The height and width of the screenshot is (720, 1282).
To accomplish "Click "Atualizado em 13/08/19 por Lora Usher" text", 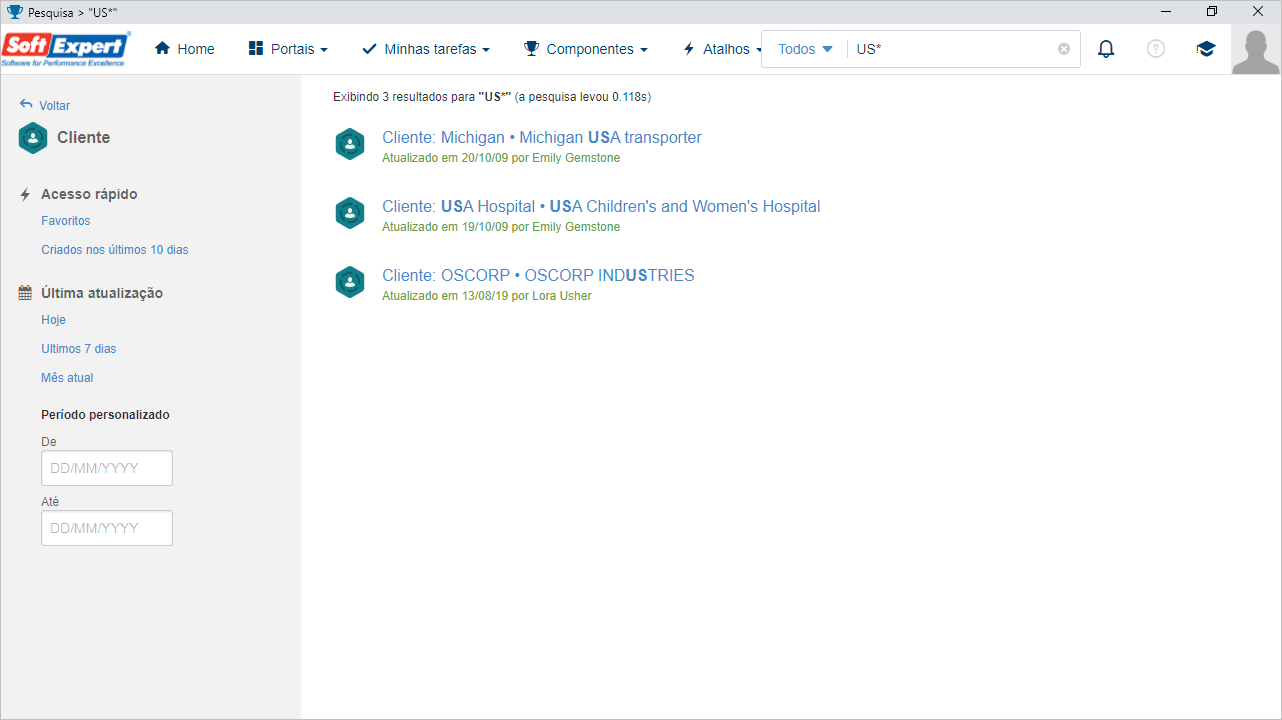I will tap(487, 296).
